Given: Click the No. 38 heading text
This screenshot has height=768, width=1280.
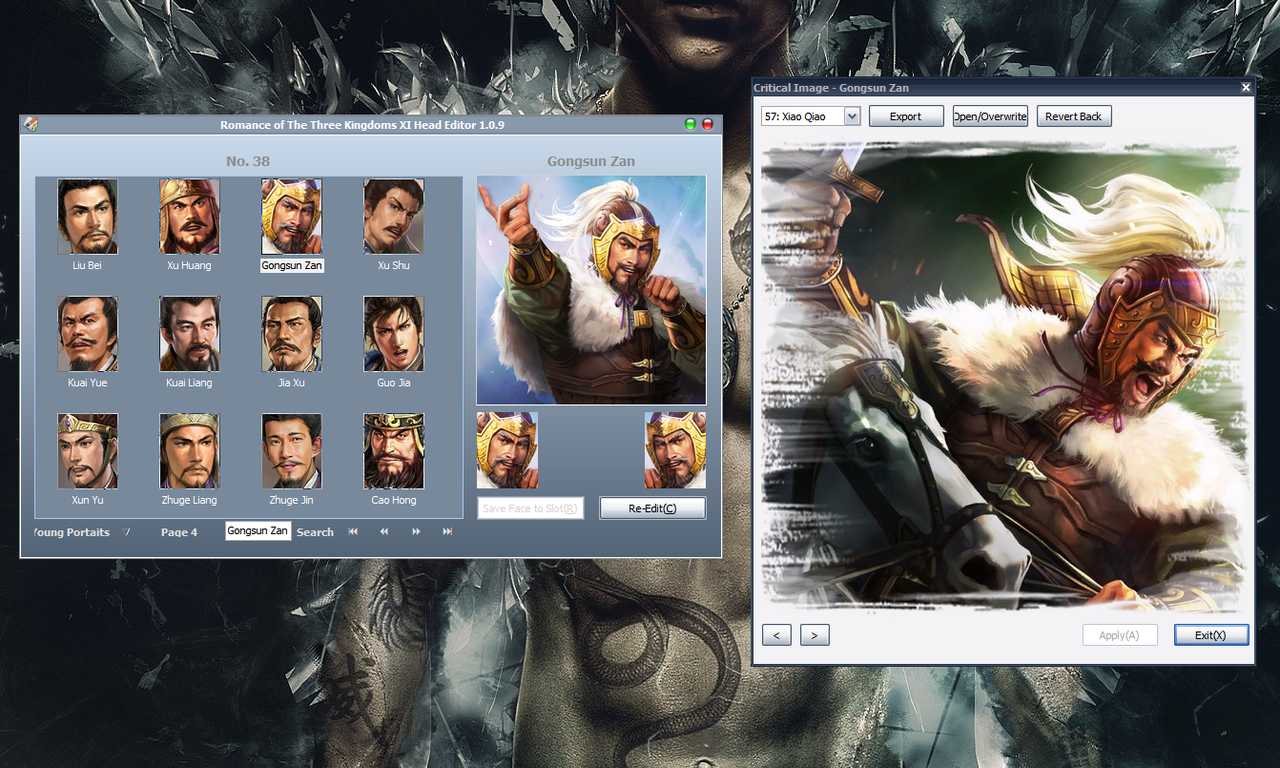Looking at the screenshot, I should [x=248, y=161].
